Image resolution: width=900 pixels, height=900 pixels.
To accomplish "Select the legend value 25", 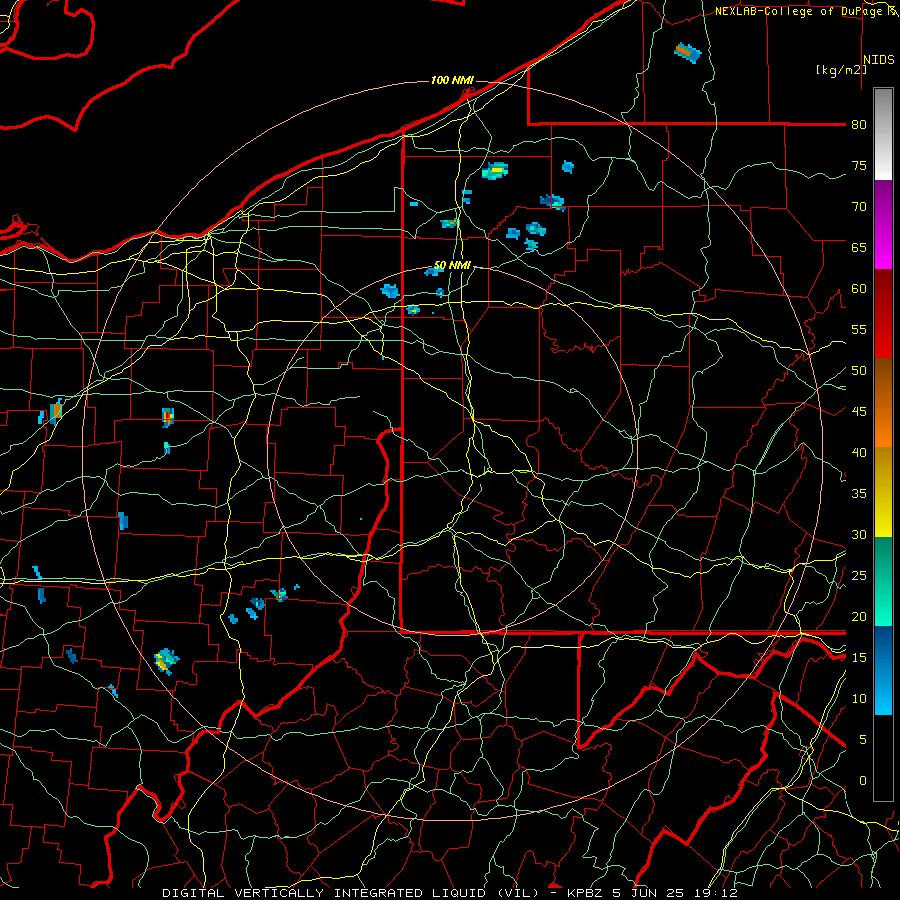I will coord(859,576).
